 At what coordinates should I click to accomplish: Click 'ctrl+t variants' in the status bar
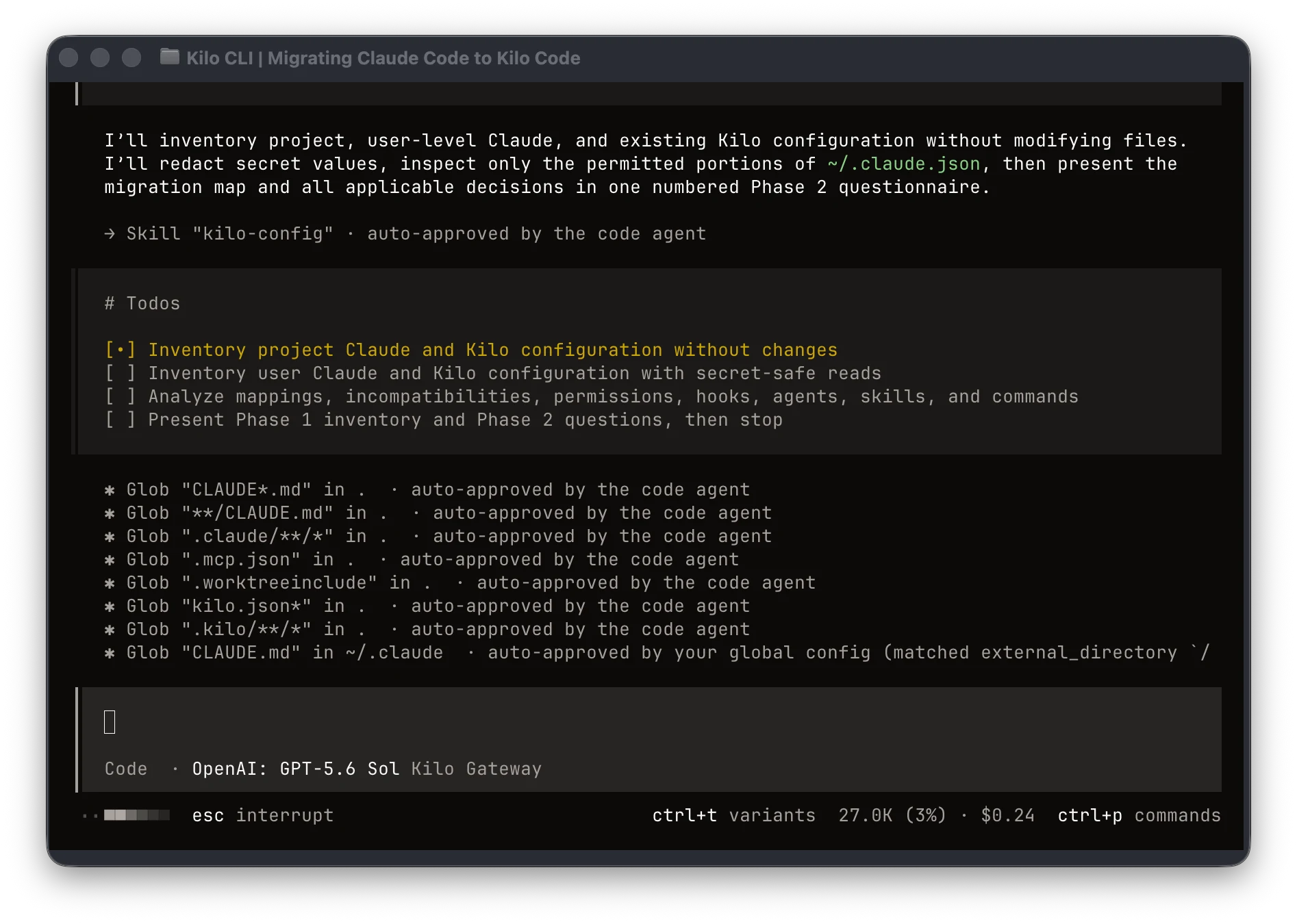pos(734,816)
